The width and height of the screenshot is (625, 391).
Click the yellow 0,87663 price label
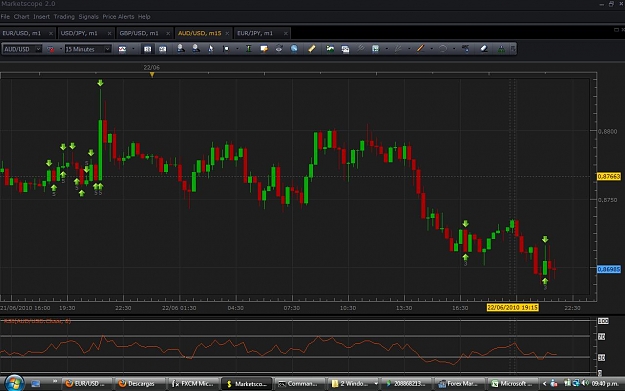pos(609,177)
